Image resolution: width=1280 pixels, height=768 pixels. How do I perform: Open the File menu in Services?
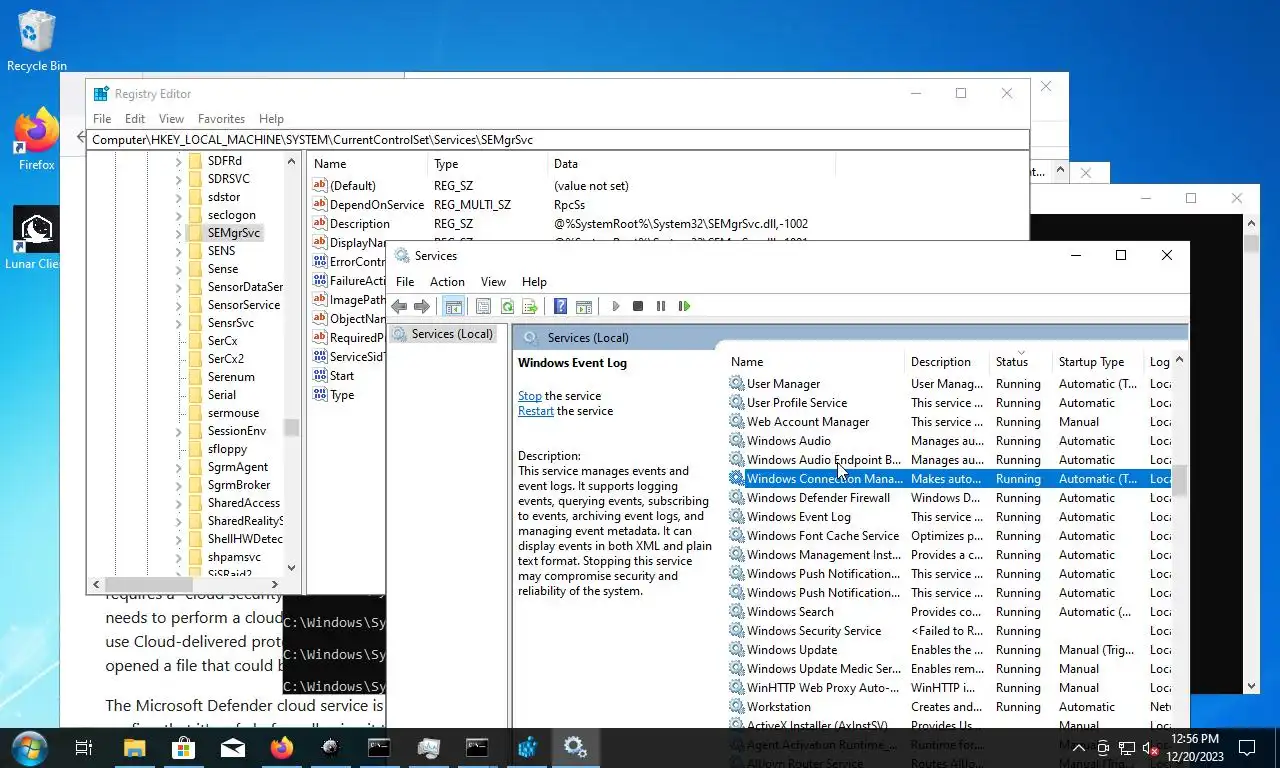[405, 282]
